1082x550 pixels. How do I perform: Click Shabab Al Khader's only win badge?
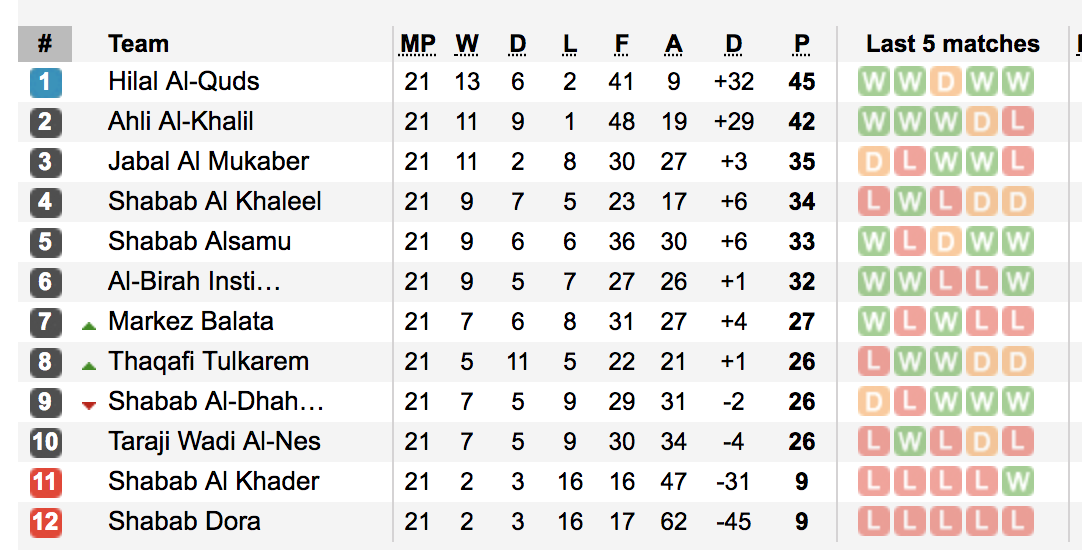coord(1017,482)
